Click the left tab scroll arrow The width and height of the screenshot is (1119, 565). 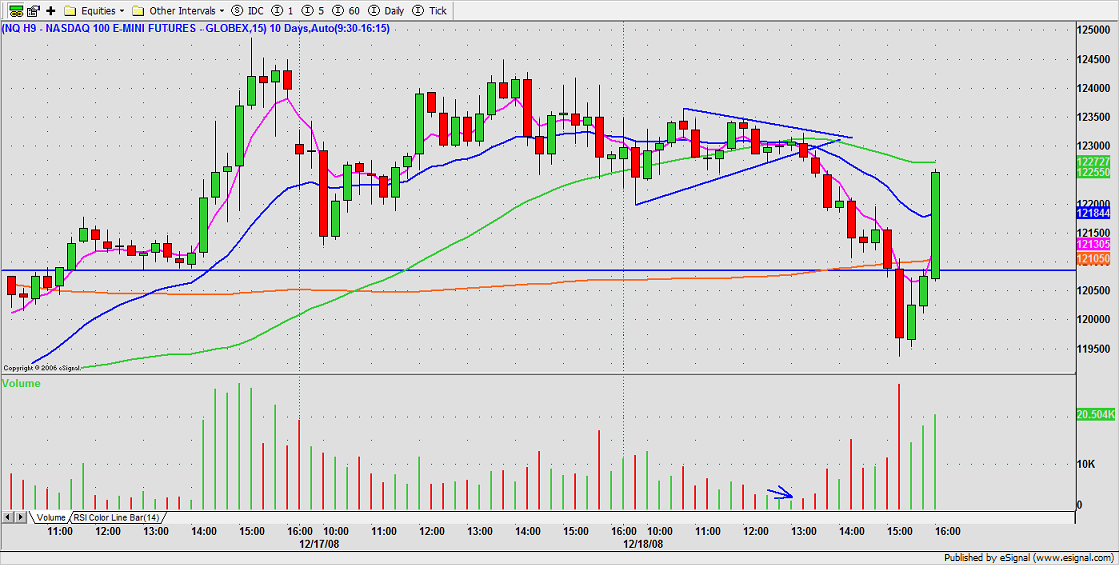coord(9,517)
